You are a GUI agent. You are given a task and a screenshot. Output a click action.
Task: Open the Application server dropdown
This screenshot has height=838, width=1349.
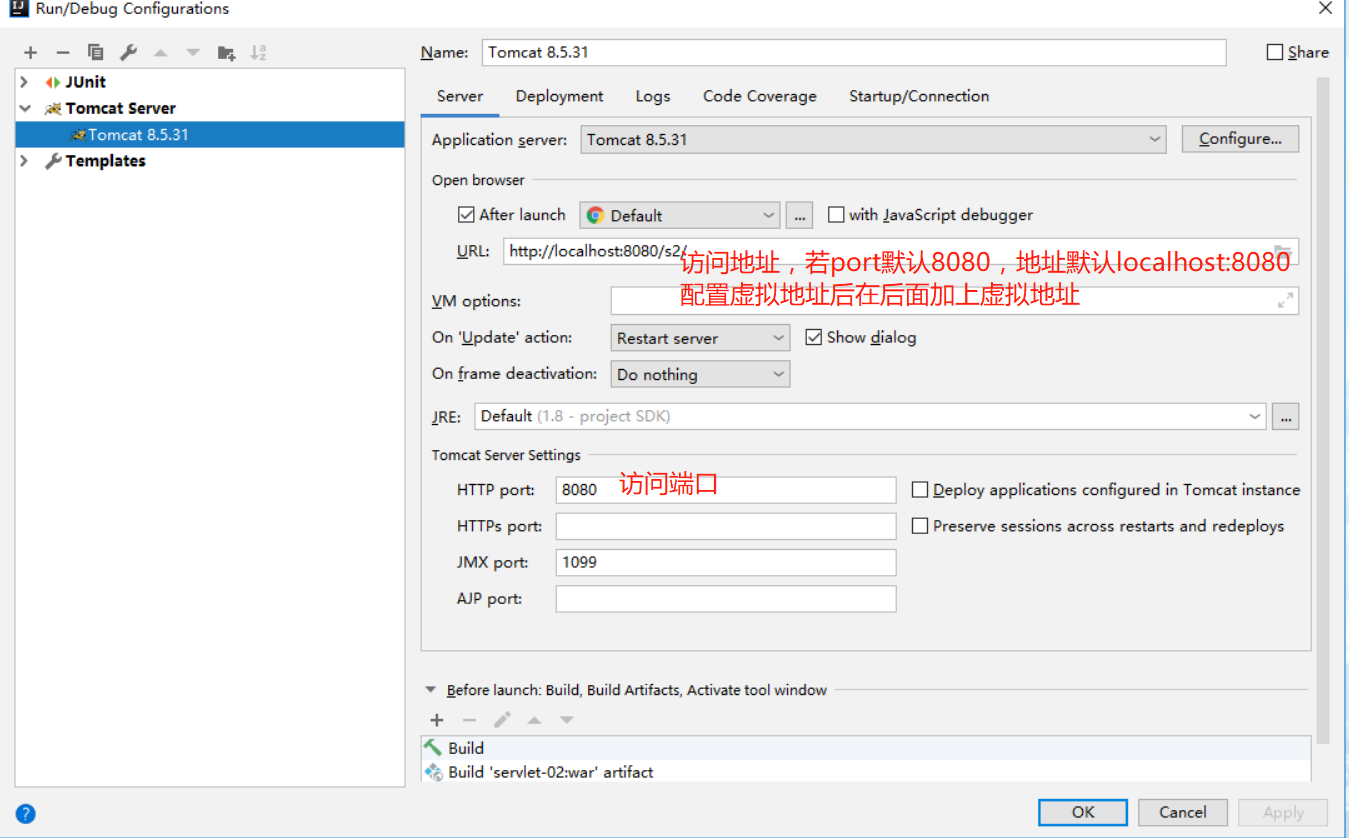coord(1155,139)
